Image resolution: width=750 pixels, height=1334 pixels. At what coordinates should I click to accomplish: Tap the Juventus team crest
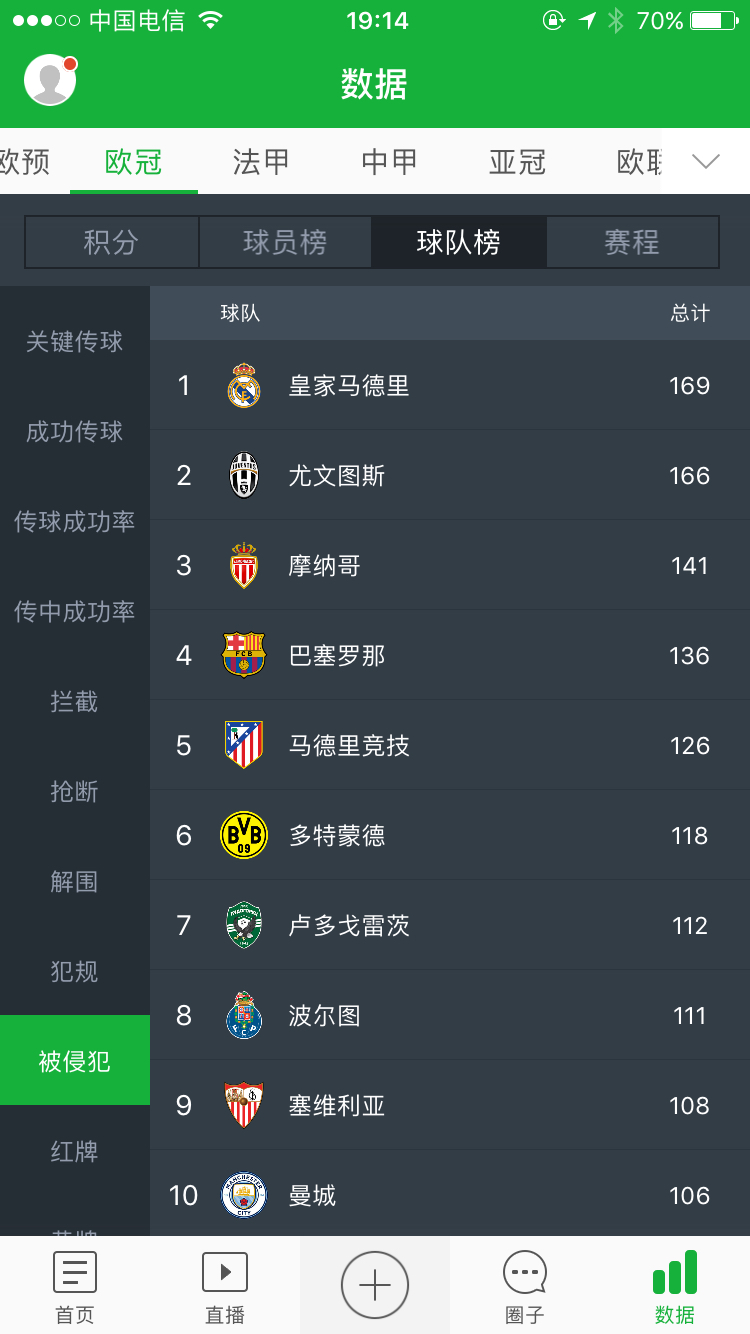tap(244, 476)
